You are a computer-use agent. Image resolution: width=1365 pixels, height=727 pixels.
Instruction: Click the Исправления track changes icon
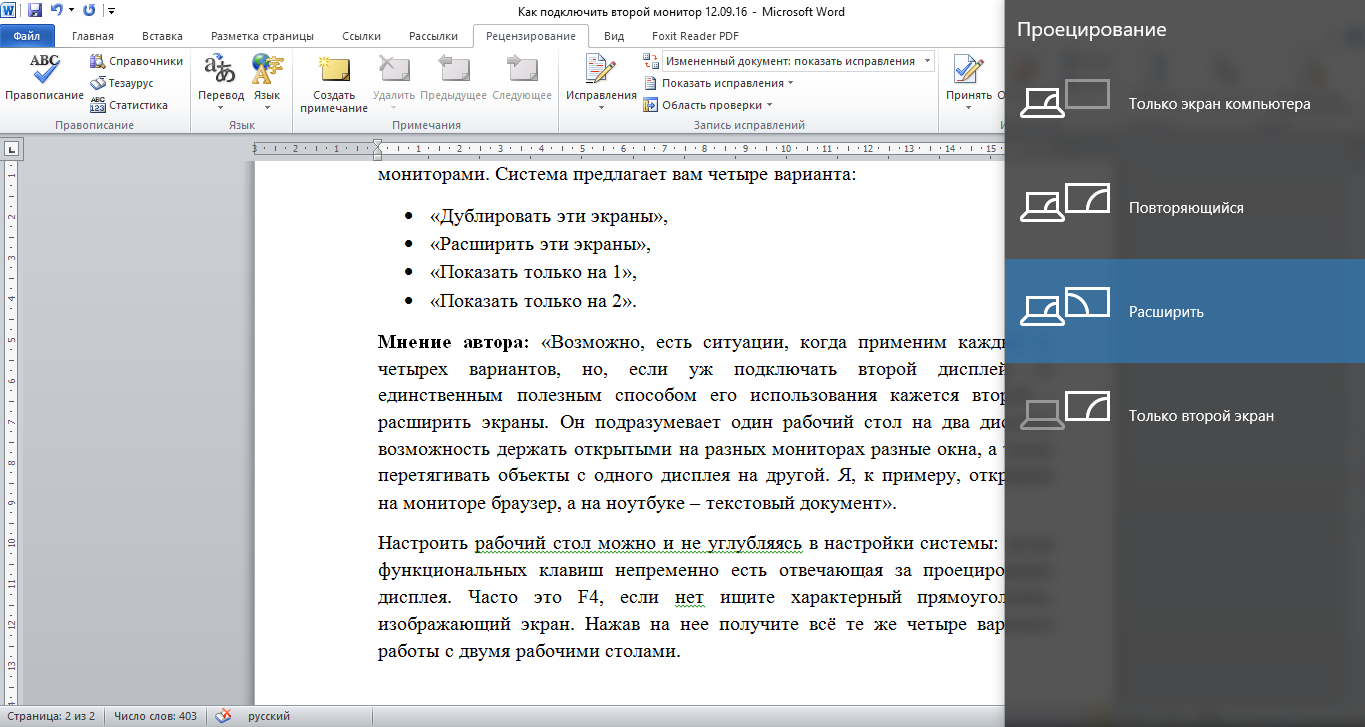600,77
